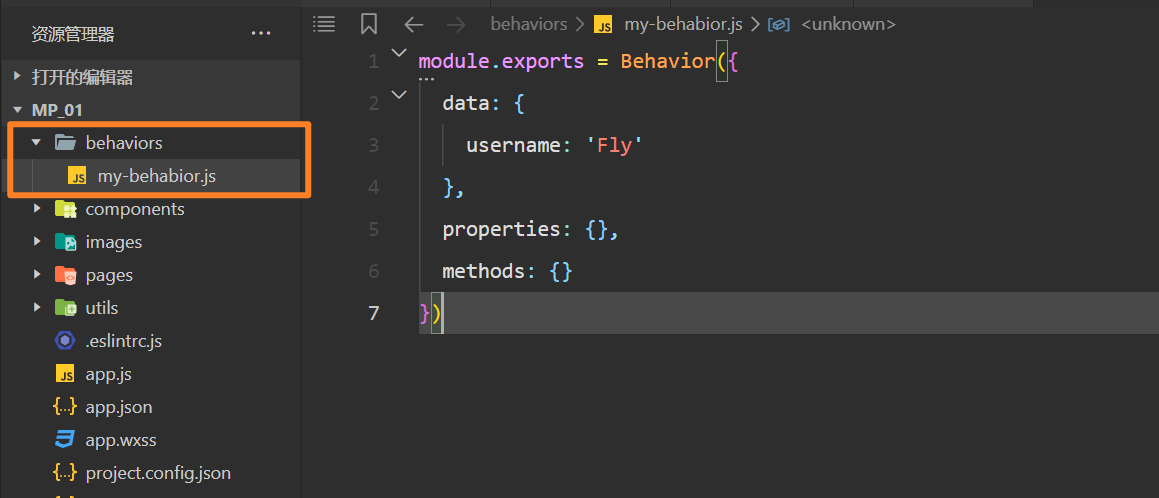
Task: Click the outline list icon in editor toolbar
Action: click(x=324, y=24)
